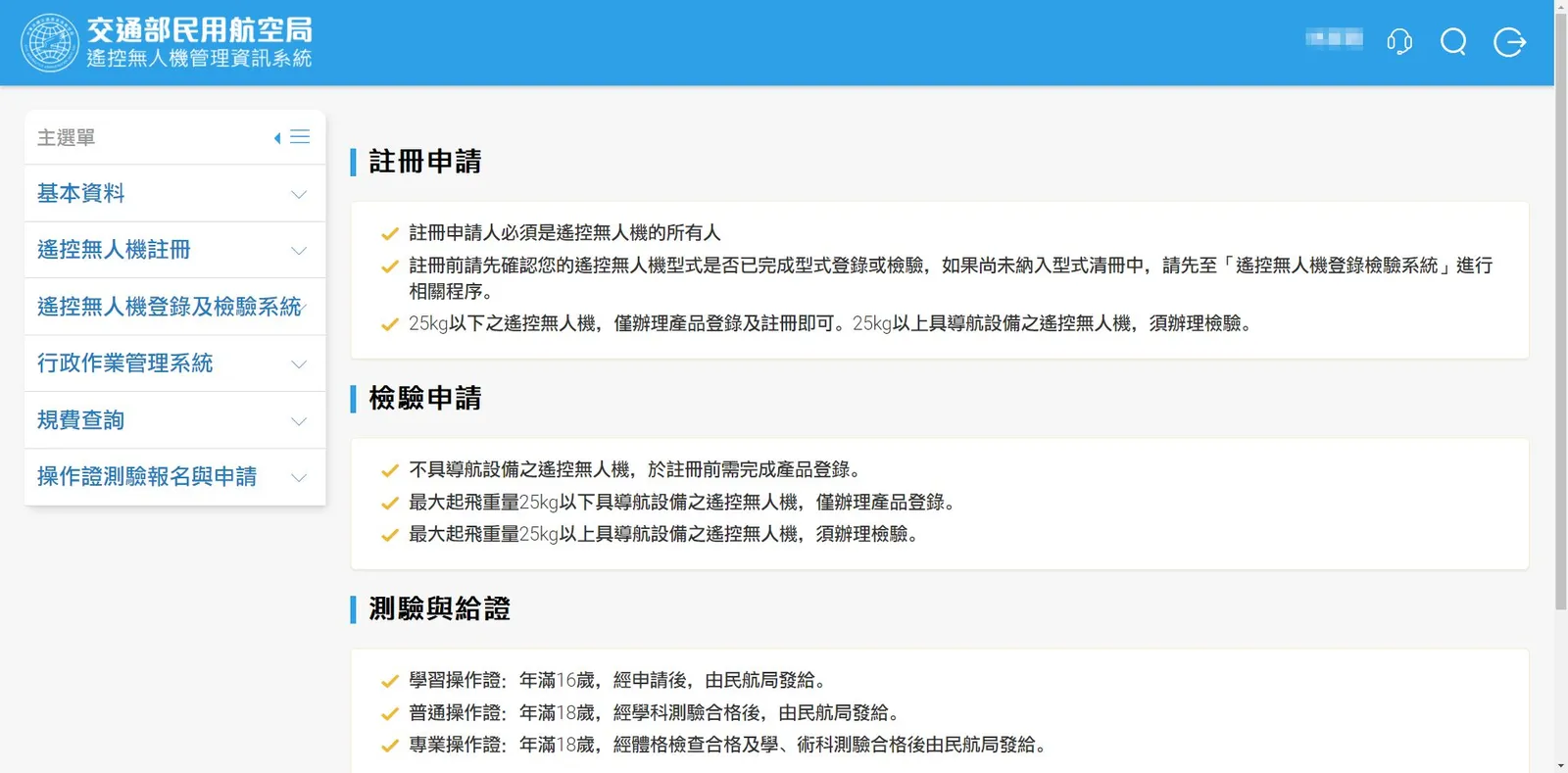Open the 基本資料 menu item
This screenshot has height=773, width=1568.
pos(175,194)
